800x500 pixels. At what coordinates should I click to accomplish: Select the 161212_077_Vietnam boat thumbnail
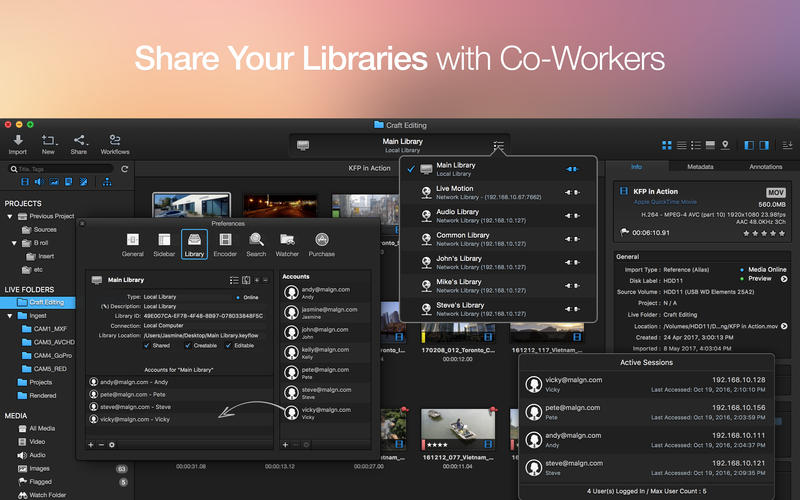click(x=458, y=429)
